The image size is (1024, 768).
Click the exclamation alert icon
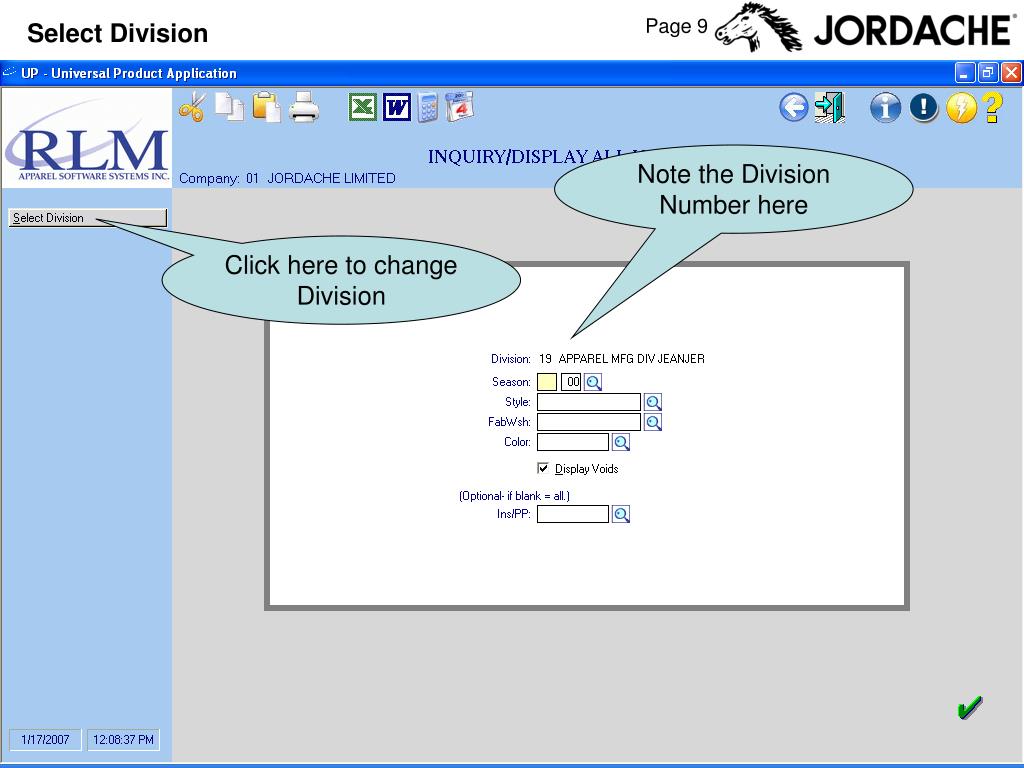[923, 107]
